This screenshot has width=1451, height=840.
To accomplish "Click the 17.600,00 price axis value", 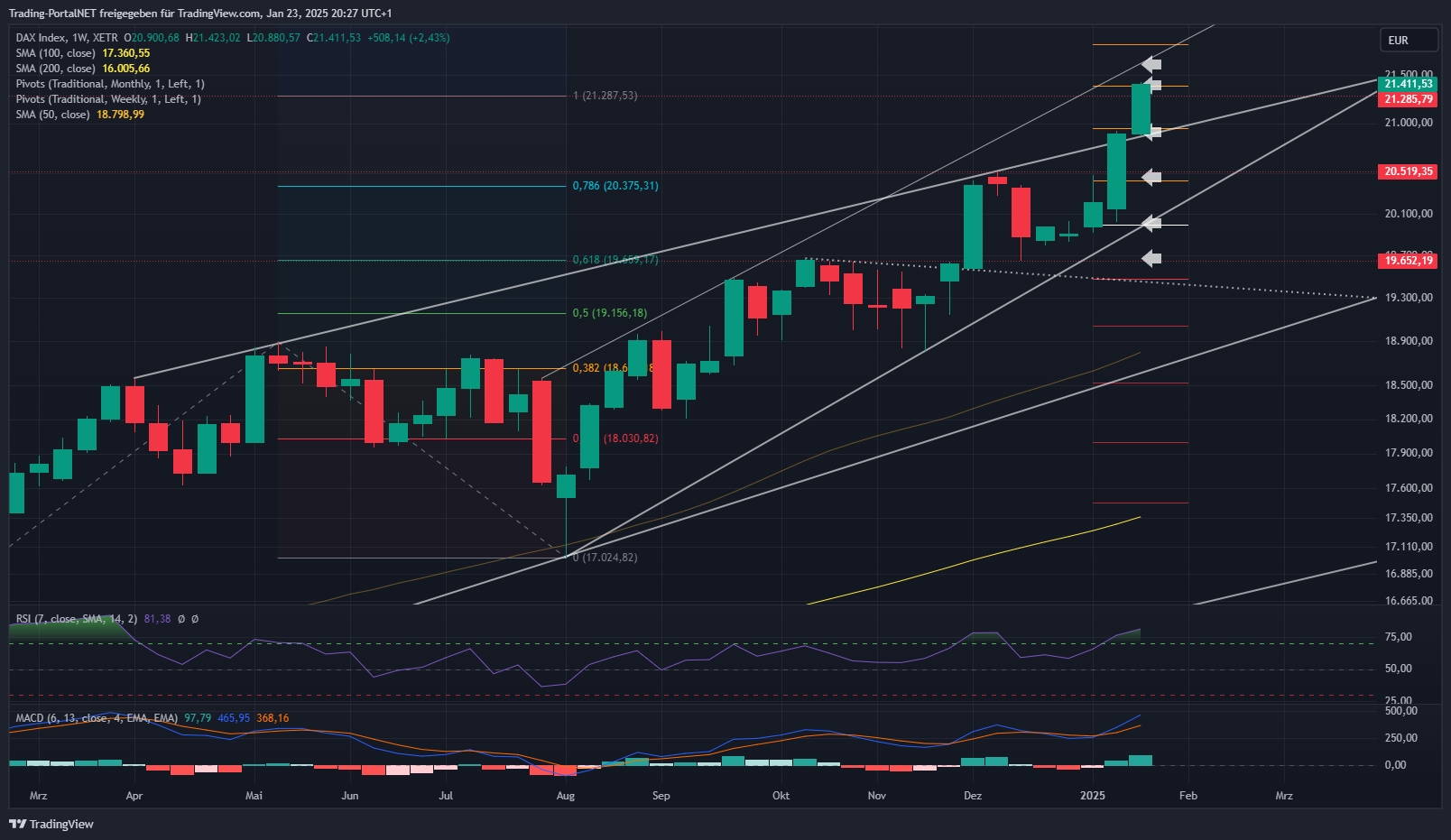I will click(x=1409, y=488).
